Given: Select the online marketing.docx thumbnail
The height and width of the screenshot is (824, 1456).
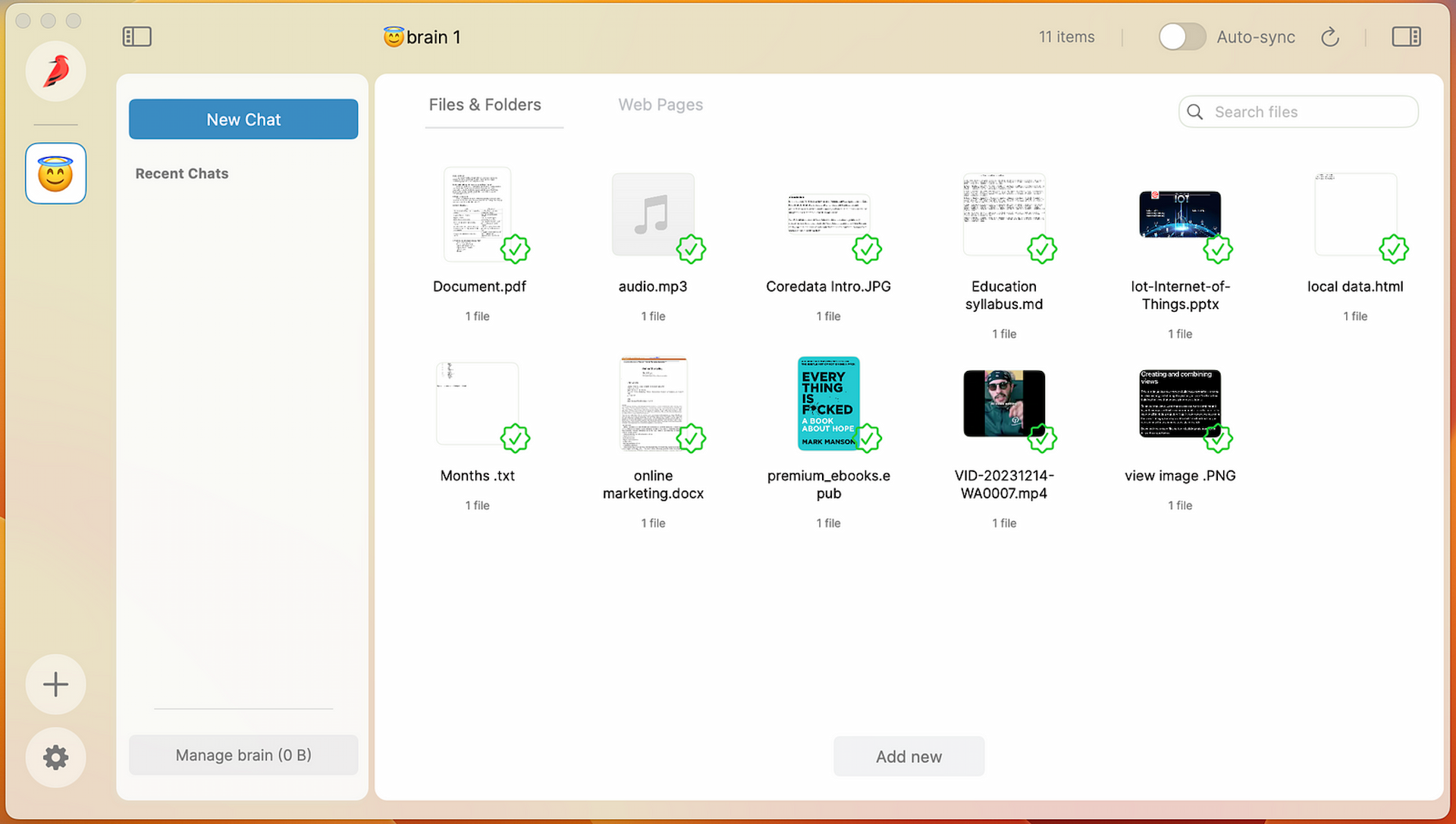Looking at the screenshot, I should click(652, 404).
